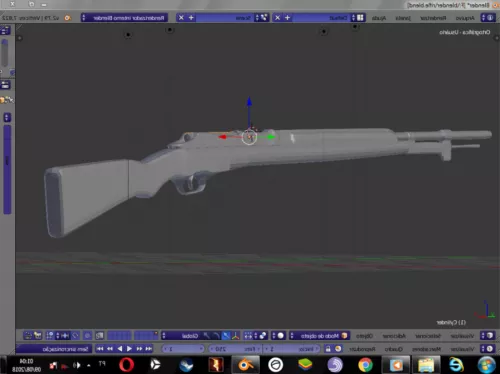Click the current frame number field
The width and height of the screenshot is (500, 374).
pos(183,349)
